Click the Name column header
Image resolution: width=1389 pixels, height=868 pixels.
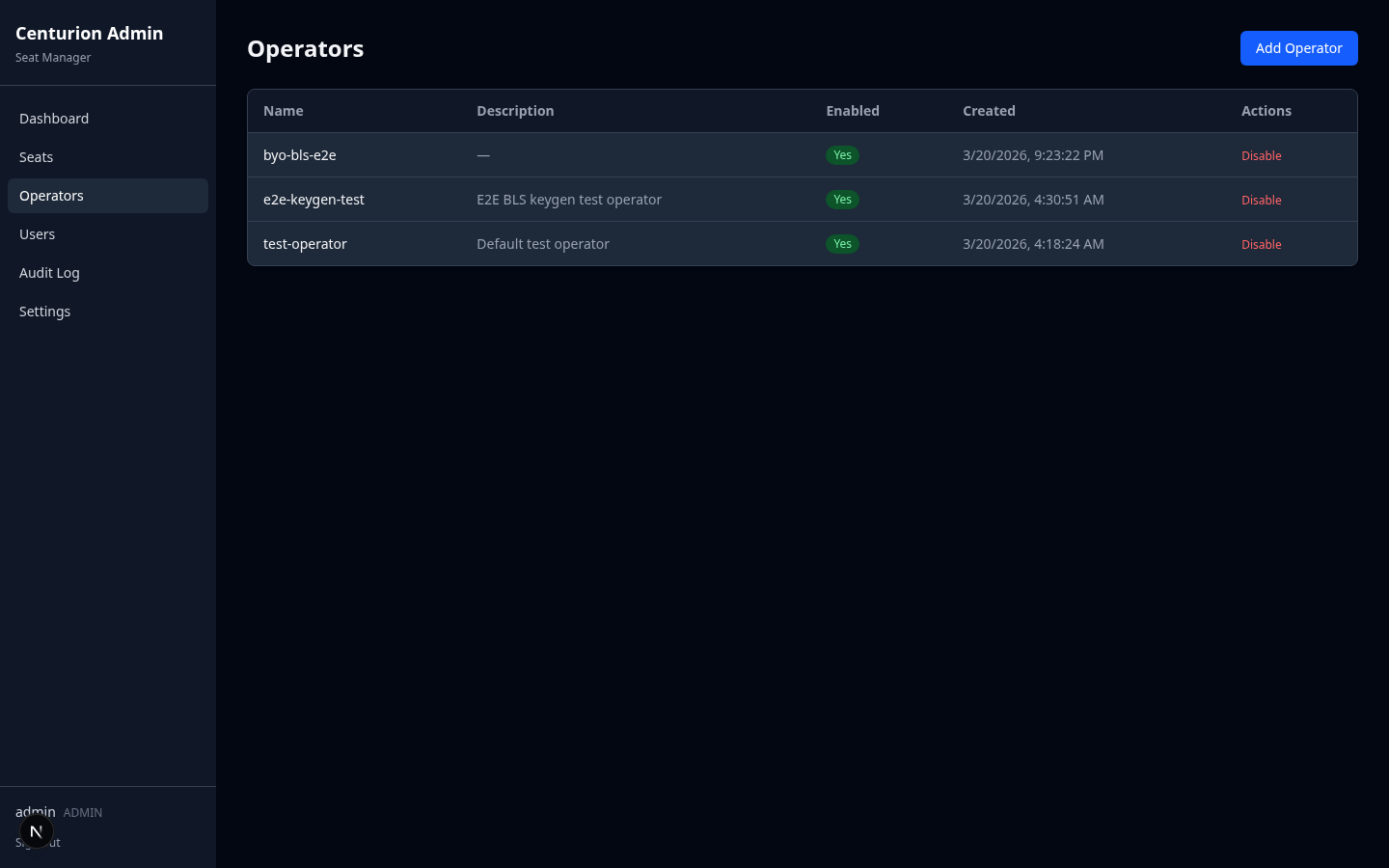[283, 110]
